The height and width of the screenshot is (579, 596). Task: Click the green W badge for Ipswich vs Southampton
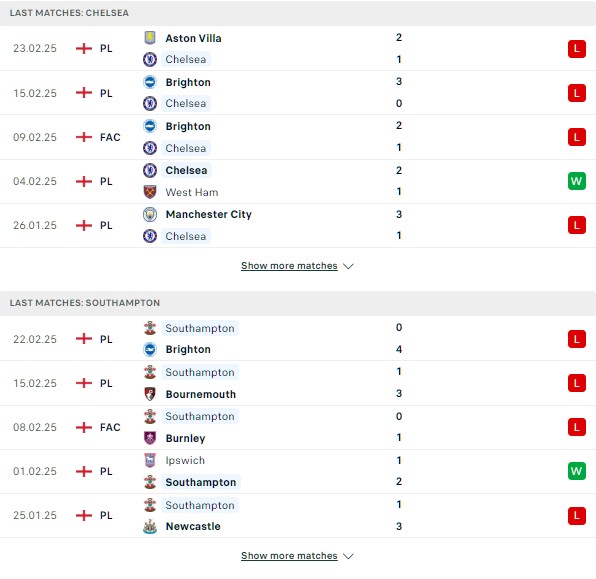click(x=577, y=471)
